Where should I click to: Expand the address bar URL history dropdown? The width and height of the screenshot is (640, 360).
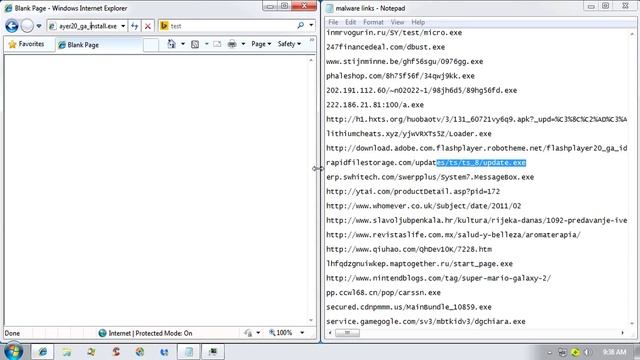123,26
